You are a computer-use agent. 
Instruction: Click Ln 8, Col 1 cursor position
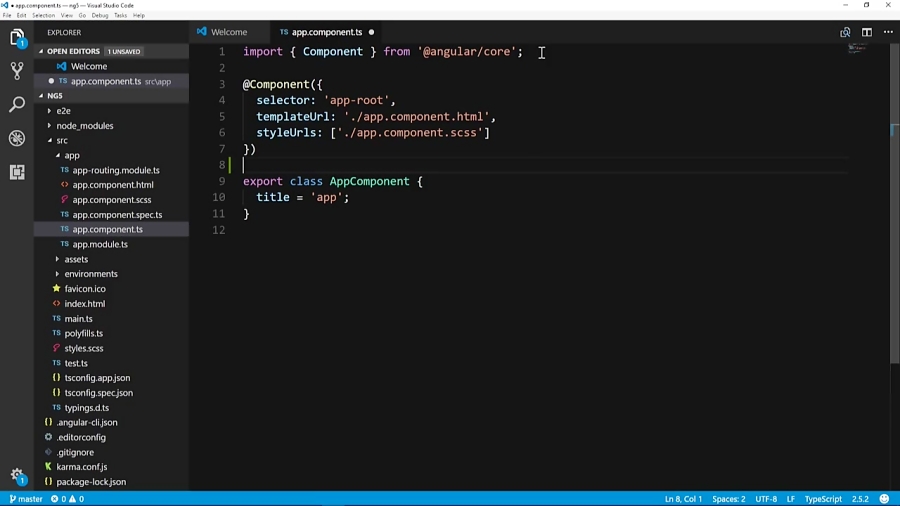(683, 499)
